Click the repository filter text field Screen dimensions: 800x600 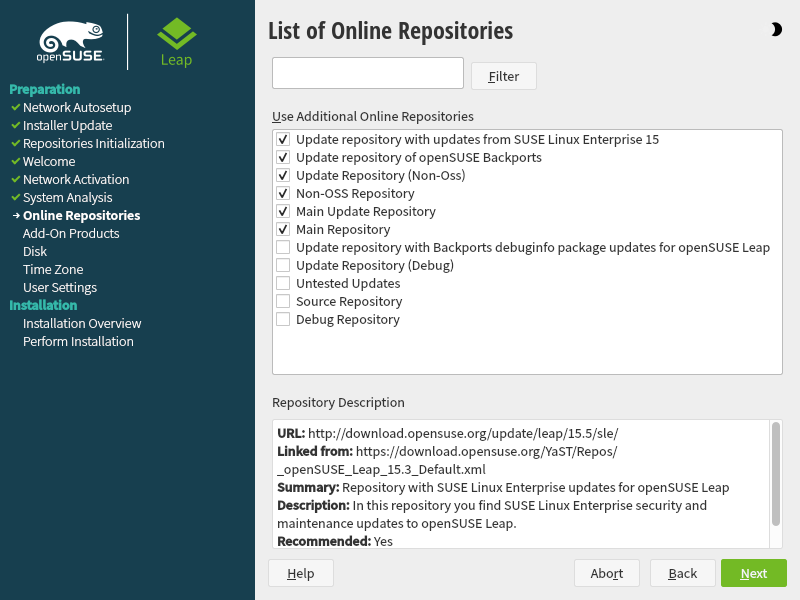367,73
